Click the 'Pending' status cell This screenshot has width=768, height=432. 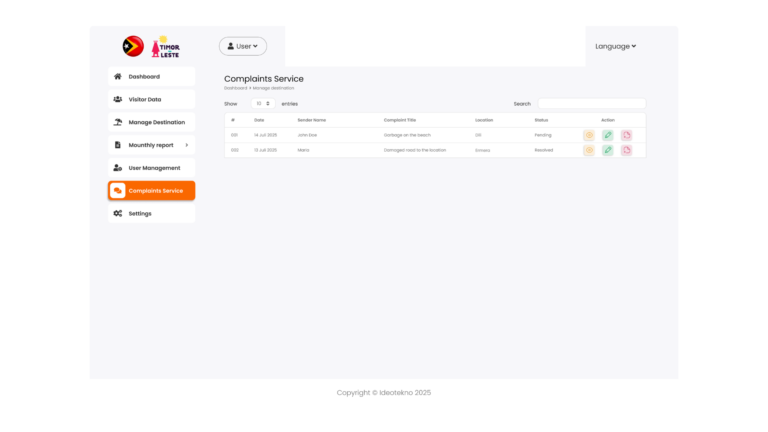(x=543, y=135)
